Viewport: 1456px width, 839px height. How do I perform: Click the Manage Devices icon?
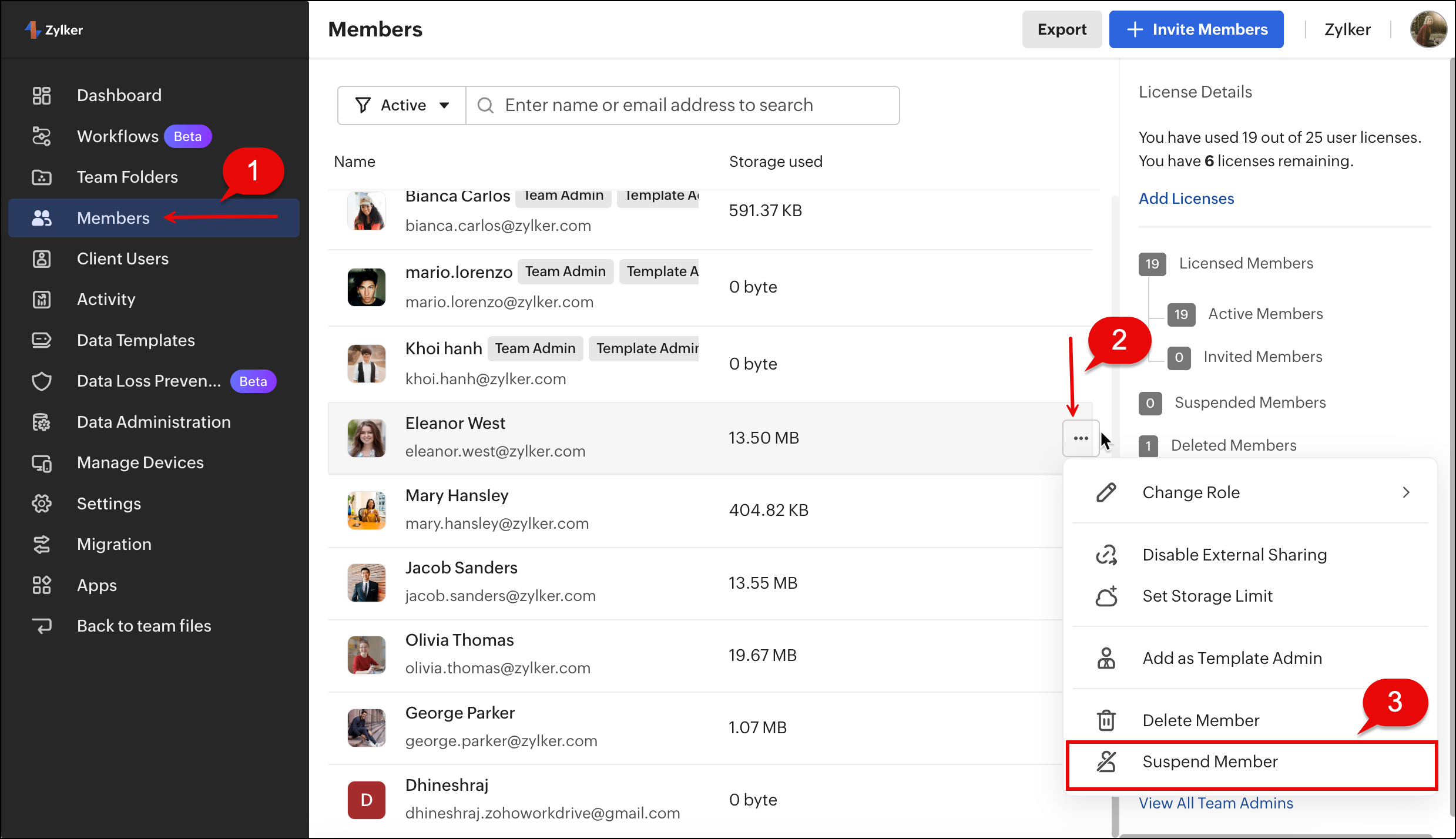point(41,463)
